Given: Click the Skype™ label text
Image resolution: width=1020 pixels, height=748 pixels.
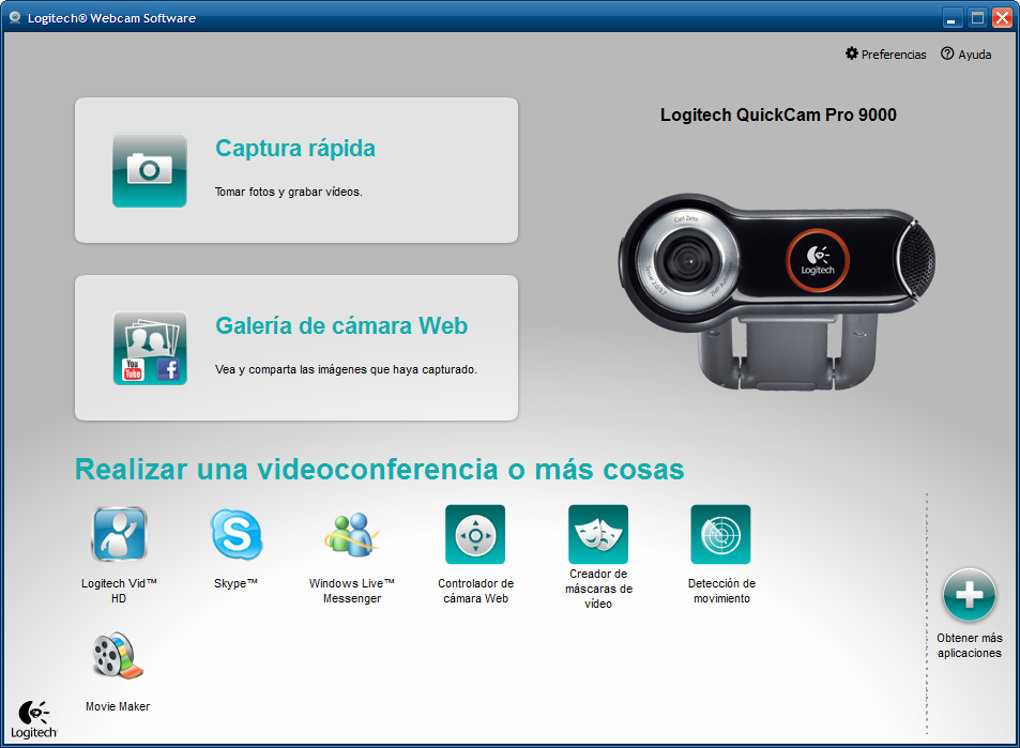Looking at the screenshot, I should tap(236, 583).
